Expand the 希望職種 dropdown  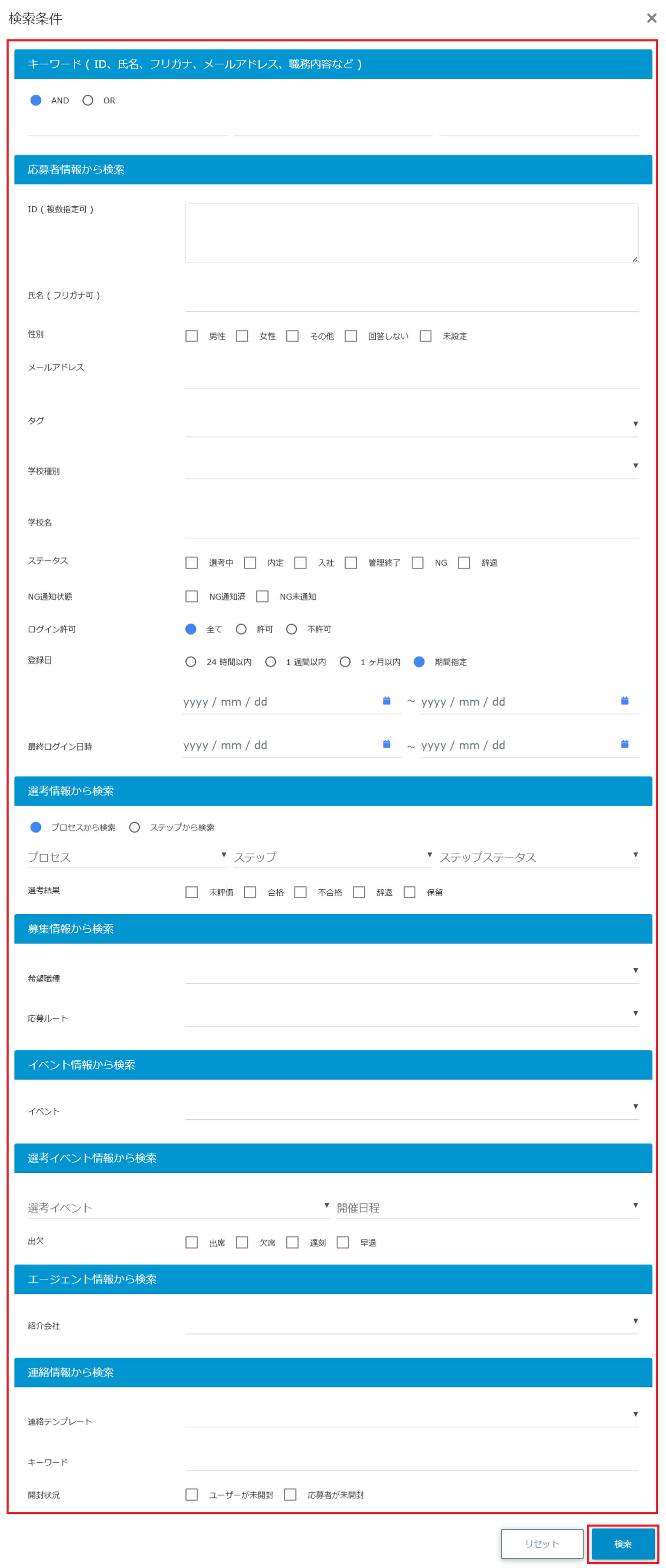pyautogui.click(x=411, y=971)
